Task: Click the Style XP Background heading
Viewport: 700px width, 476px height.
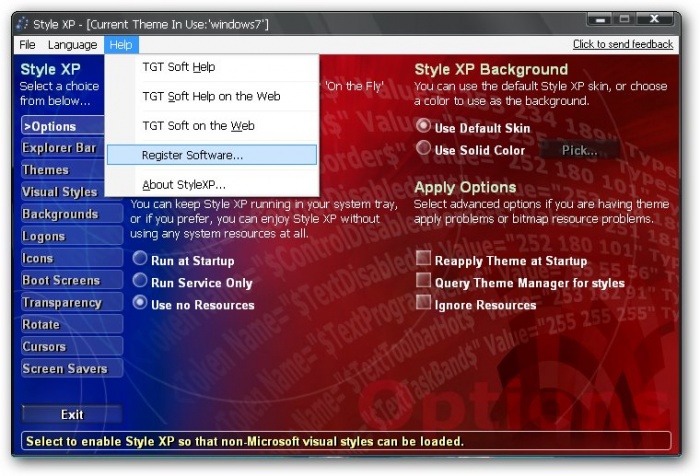Action: click(491, 69)
